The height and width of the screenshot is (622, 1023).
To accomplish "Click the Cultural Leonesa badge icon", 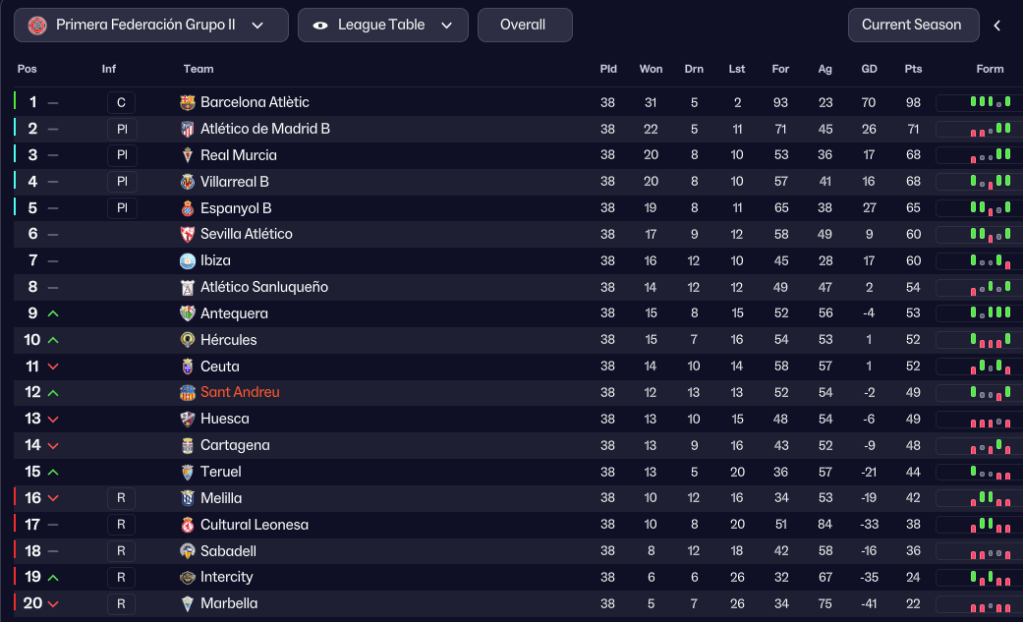I will point(187,525).
